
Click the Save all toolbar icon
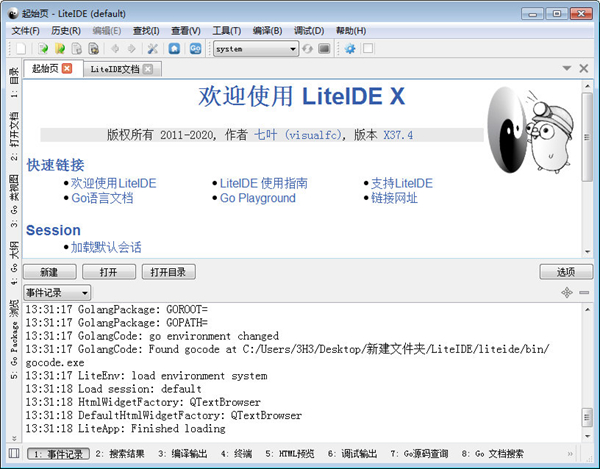tap(94, 49)
